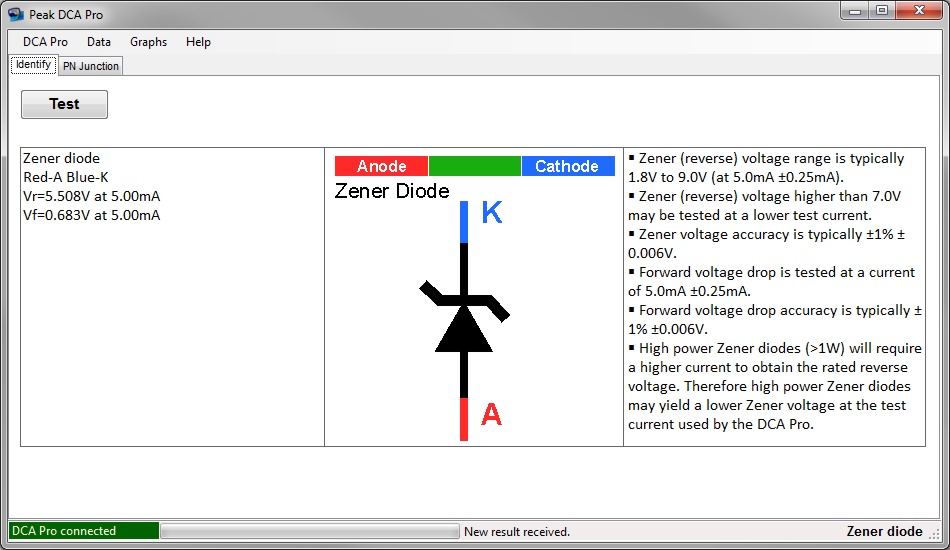This screenshot has height=550, width=950.
Task: Click the blue Cathode lead label
Action: coord(568,166)
